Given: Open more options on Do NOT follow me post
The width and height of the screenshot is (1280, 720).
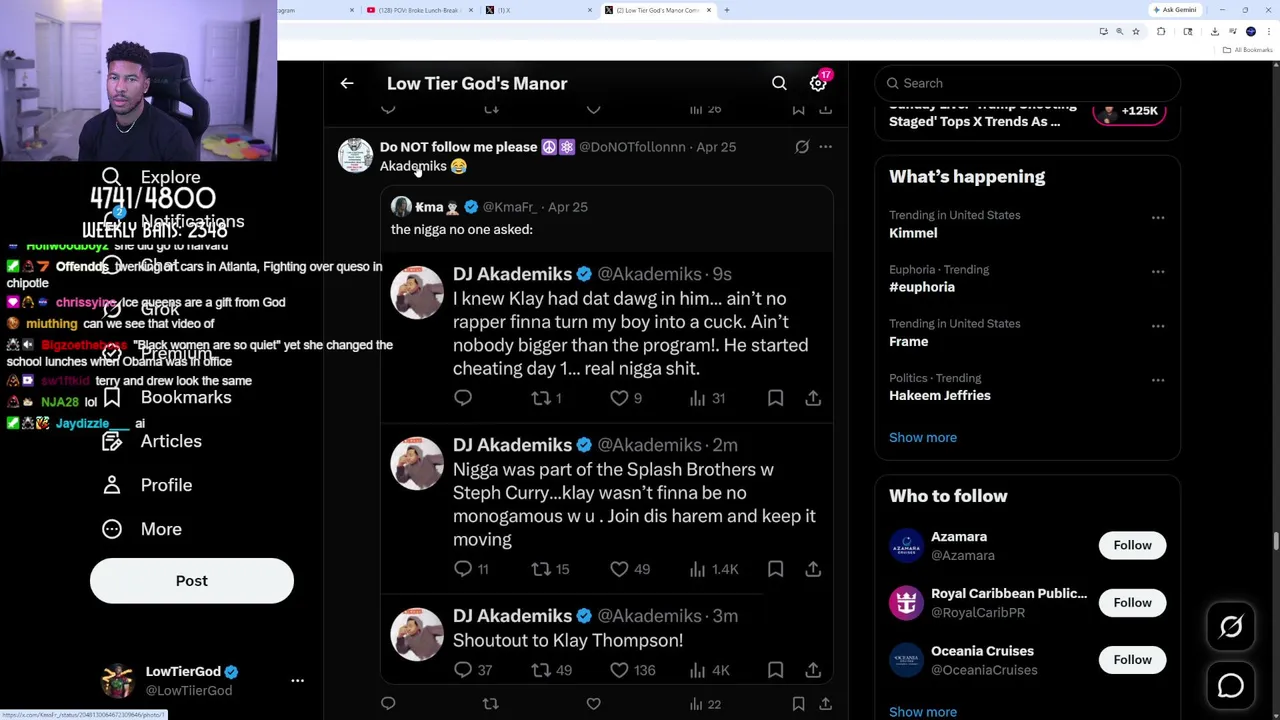Looking at the screenshot, I should [x=825, y=147].
